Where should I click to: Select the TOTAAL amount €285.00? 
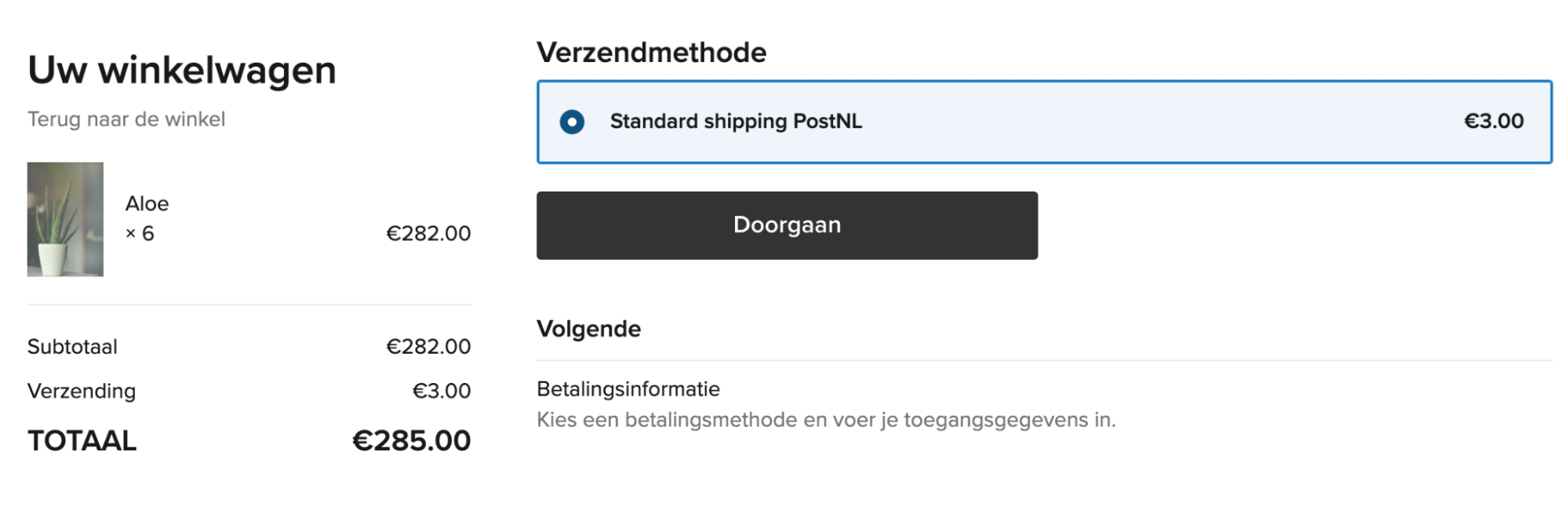click(410, 440)
